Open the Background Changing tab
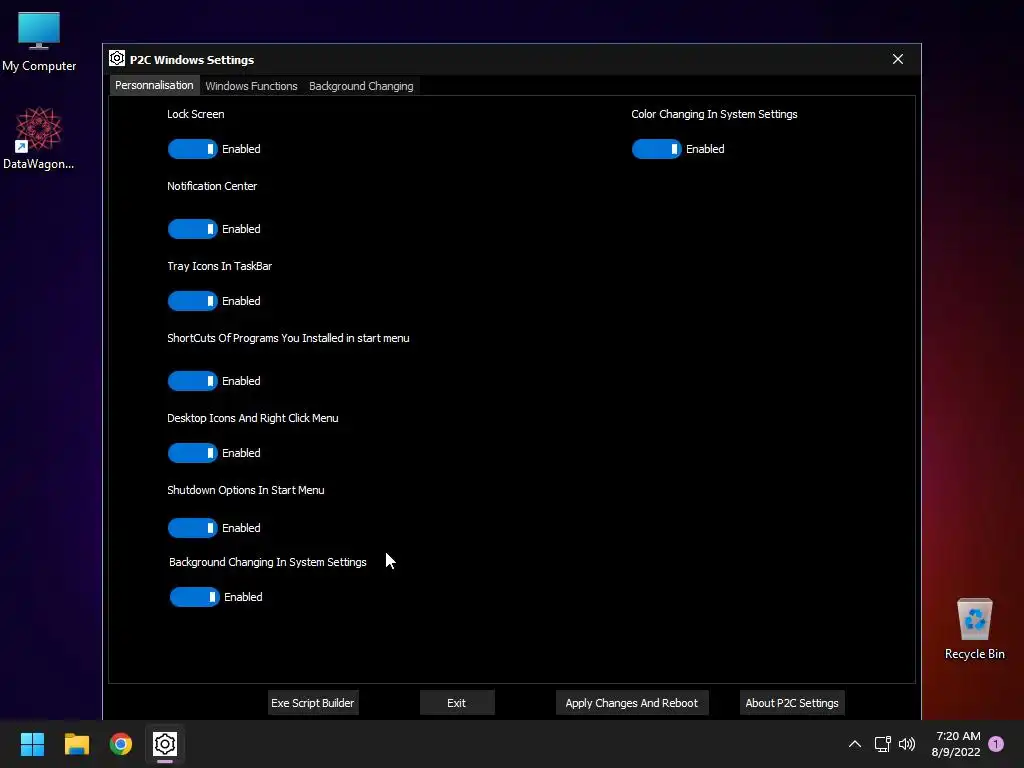The image size is (1024, 768). coord(361,86)
